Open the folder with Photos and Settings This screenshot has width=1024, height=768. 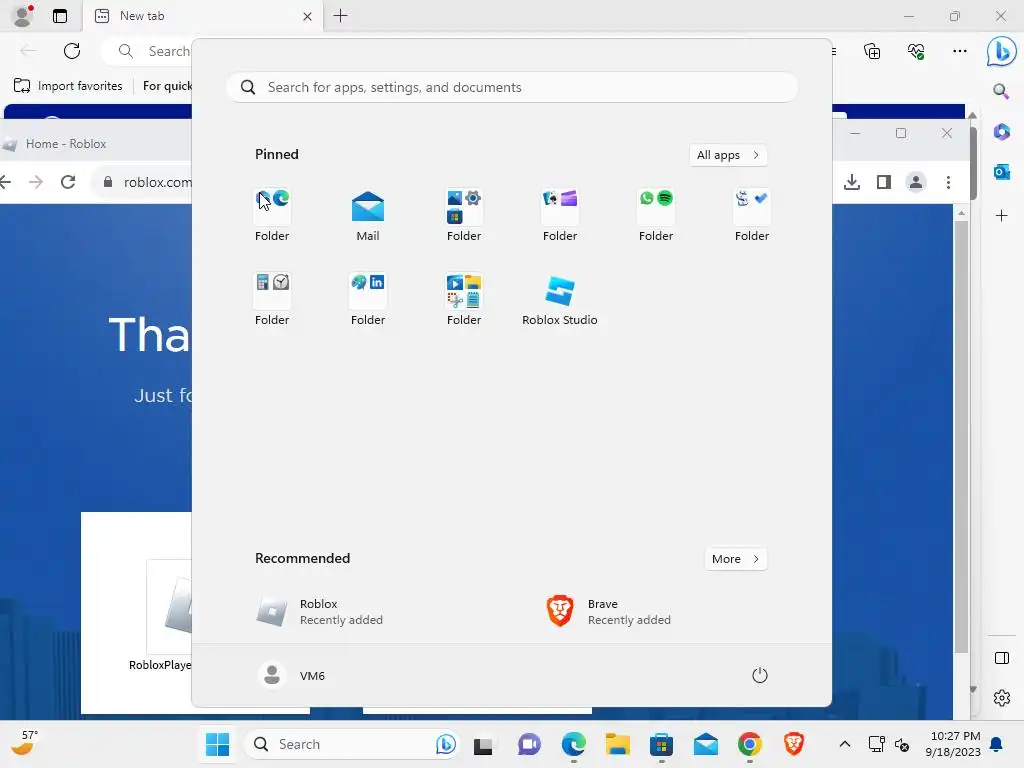coord(464,216)
